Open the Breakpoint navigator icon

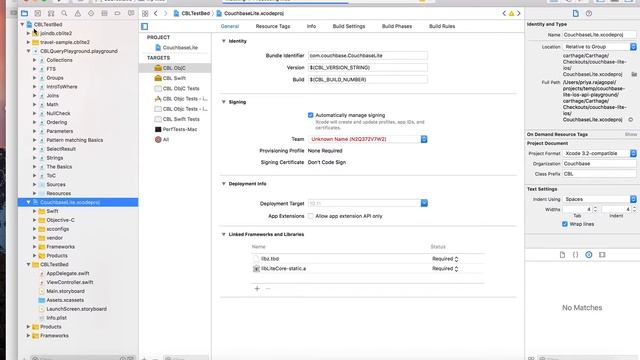(x=118, y=13)
